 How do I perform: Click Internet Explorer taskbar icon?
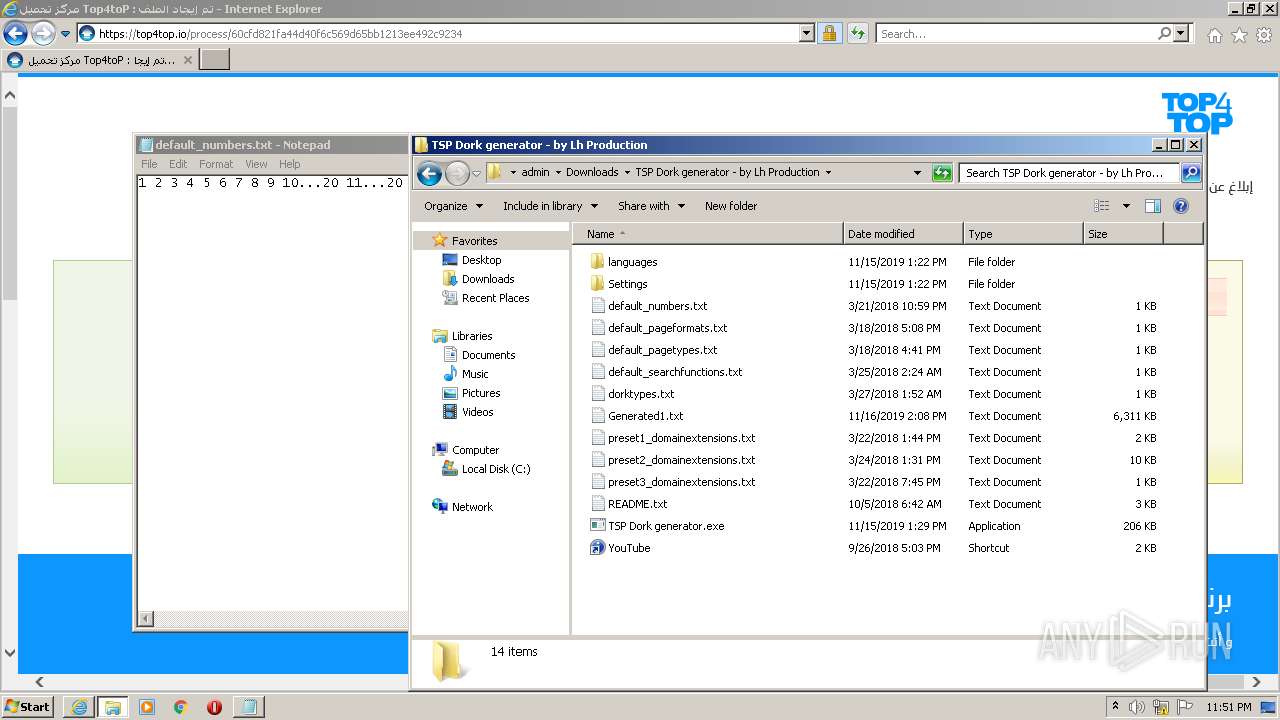[x=79, y=707]
